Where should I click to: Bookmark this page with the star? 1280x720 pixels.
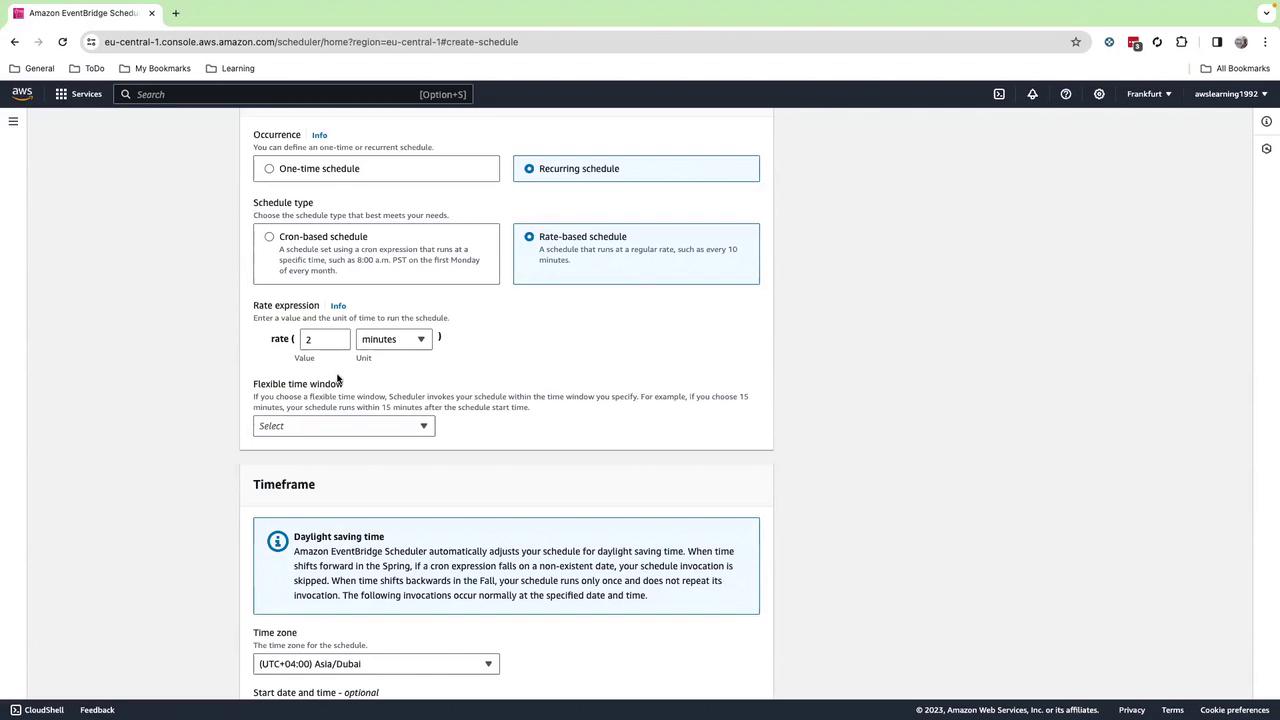(x=1076, y=42)
